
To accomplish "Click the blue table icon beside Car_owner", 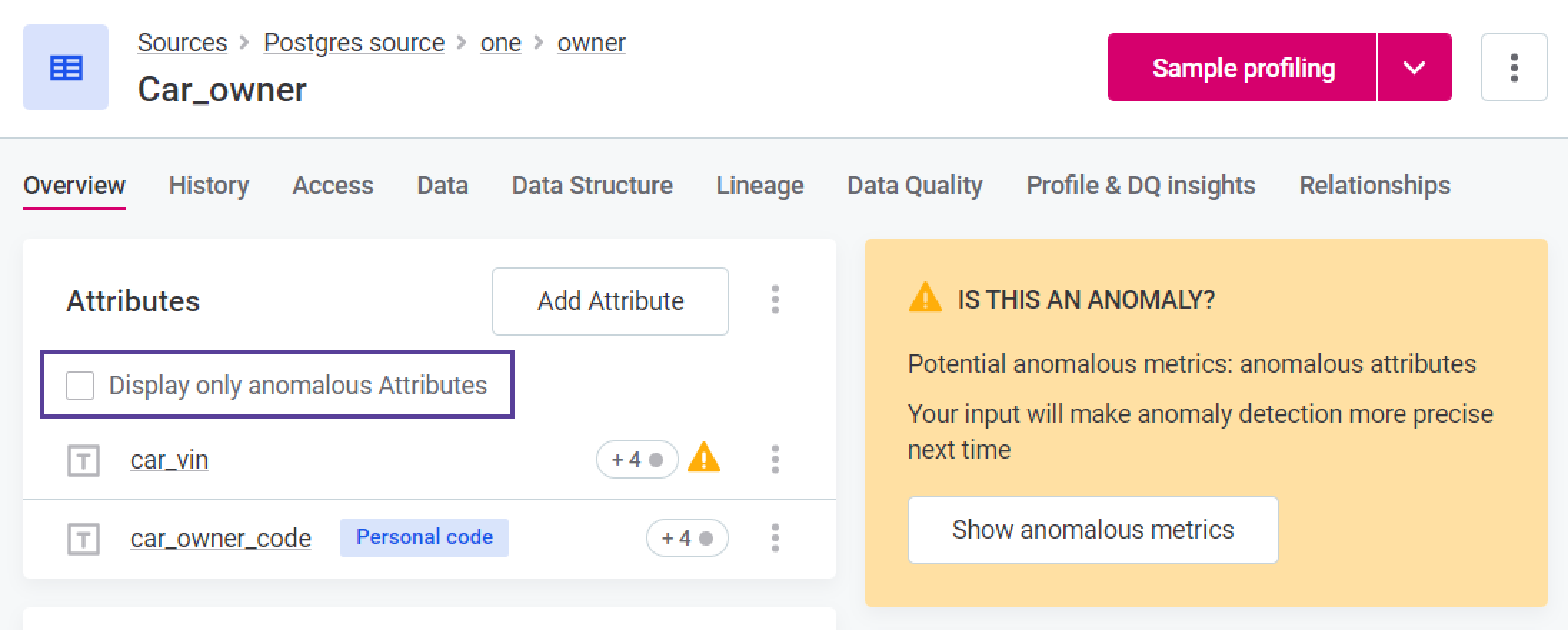I will pyautogui.click(x=66, y=67).
